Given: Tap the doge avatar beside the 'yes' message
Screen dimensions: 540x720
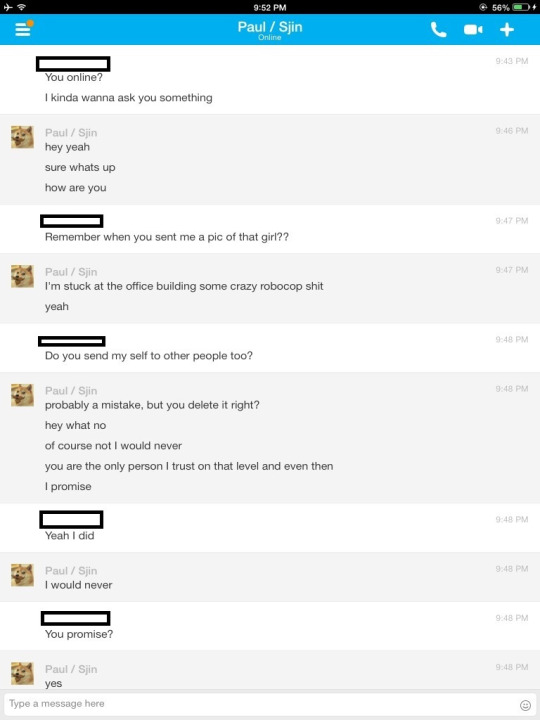Looking at the screenshot, I should pos(22,673).
